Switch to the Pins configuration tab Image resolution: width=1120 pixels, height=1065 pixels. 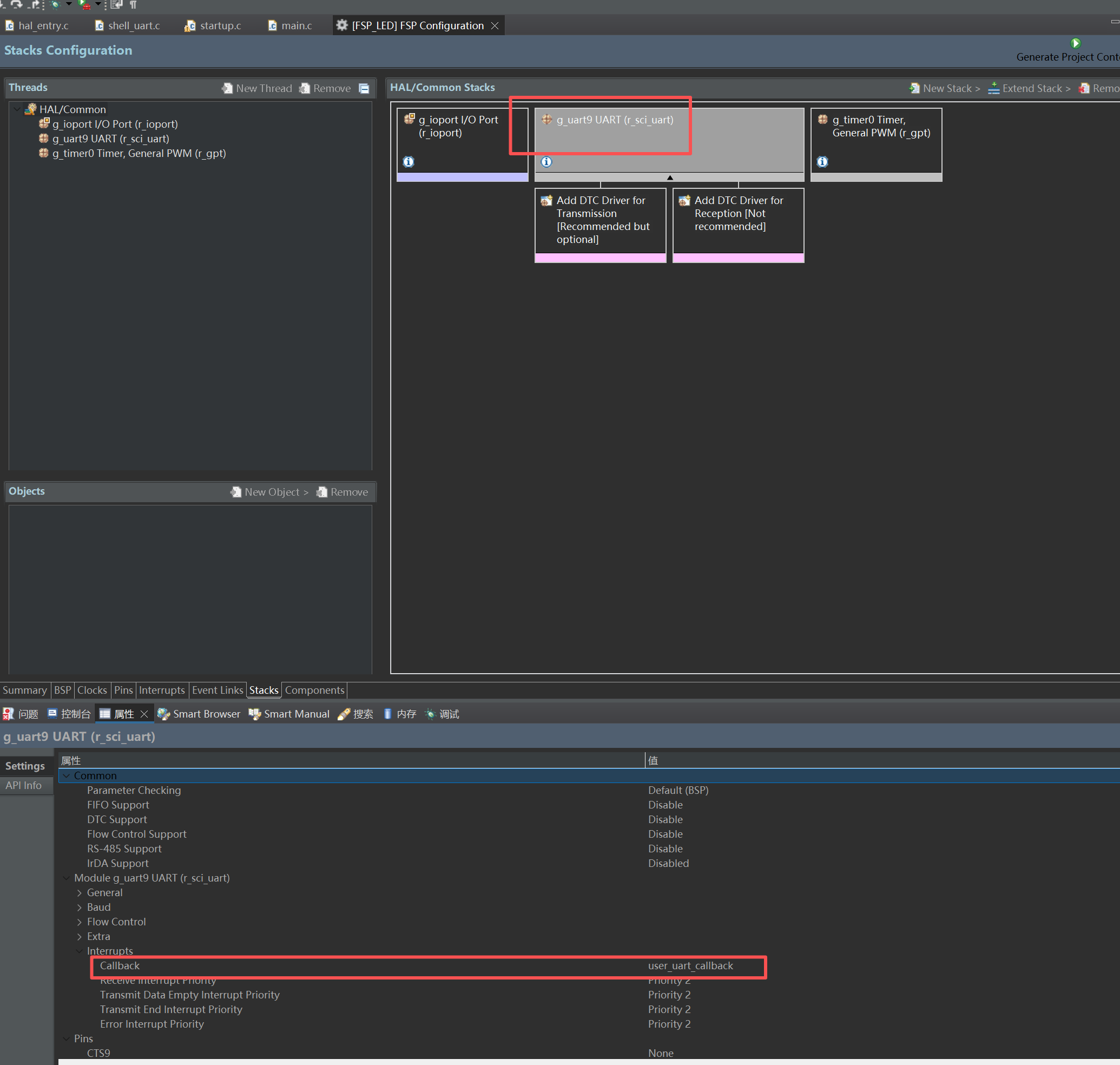pyautogui.click(x=123, y=690)
